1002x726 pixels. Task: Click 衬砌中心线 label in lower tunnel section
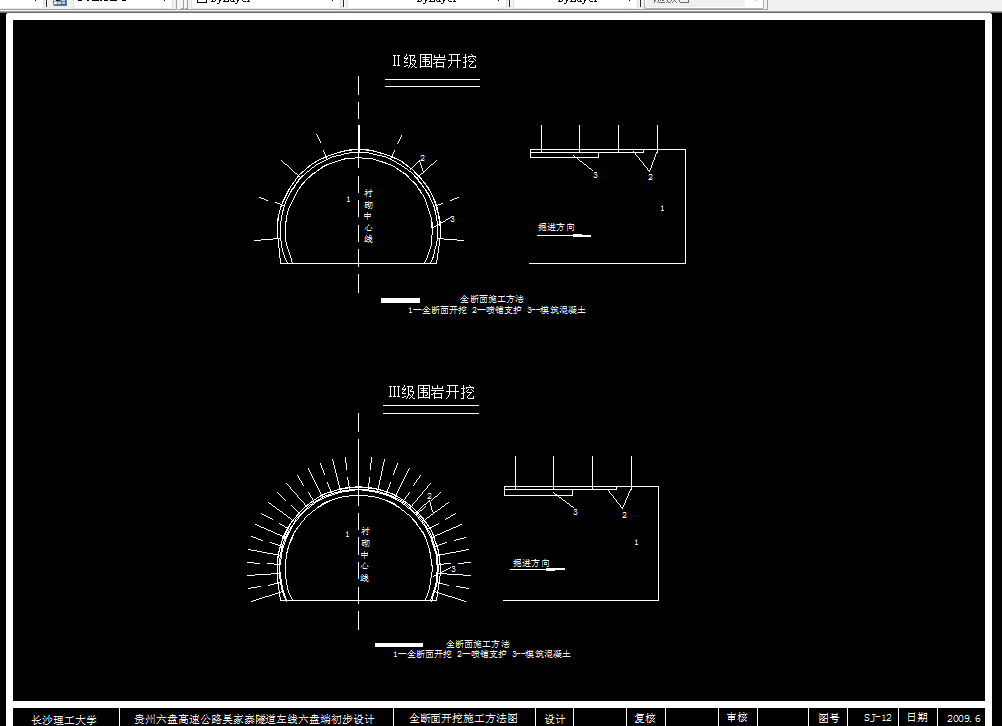[x=365, y=554]
